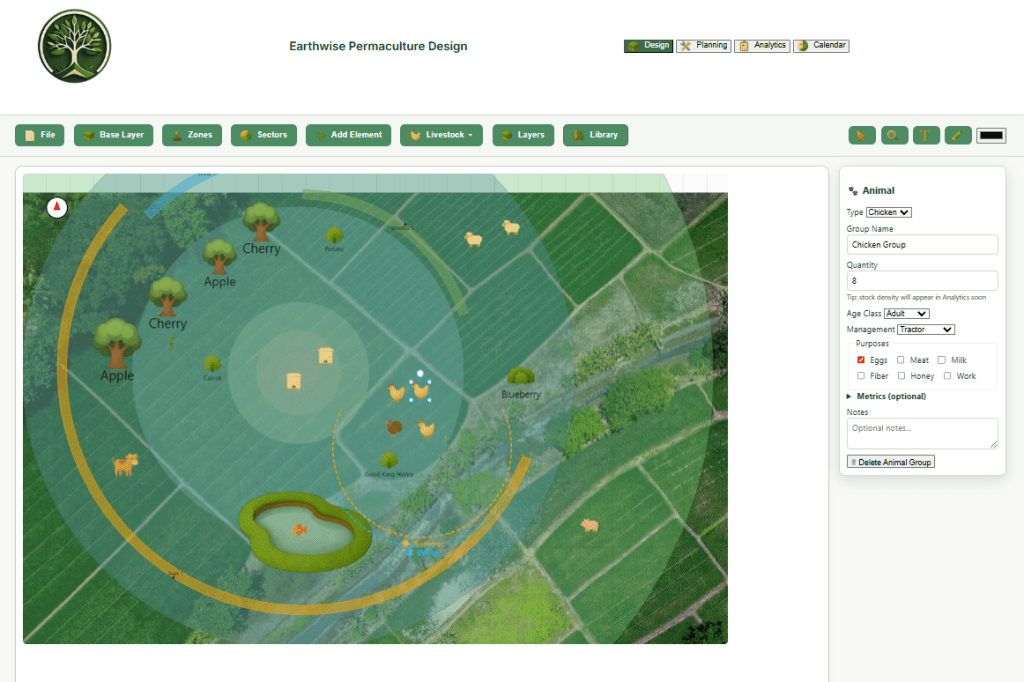Tick the Honey purpose checkbox
The height and width of the screenshot is (682, 1024).
point(901,376)
